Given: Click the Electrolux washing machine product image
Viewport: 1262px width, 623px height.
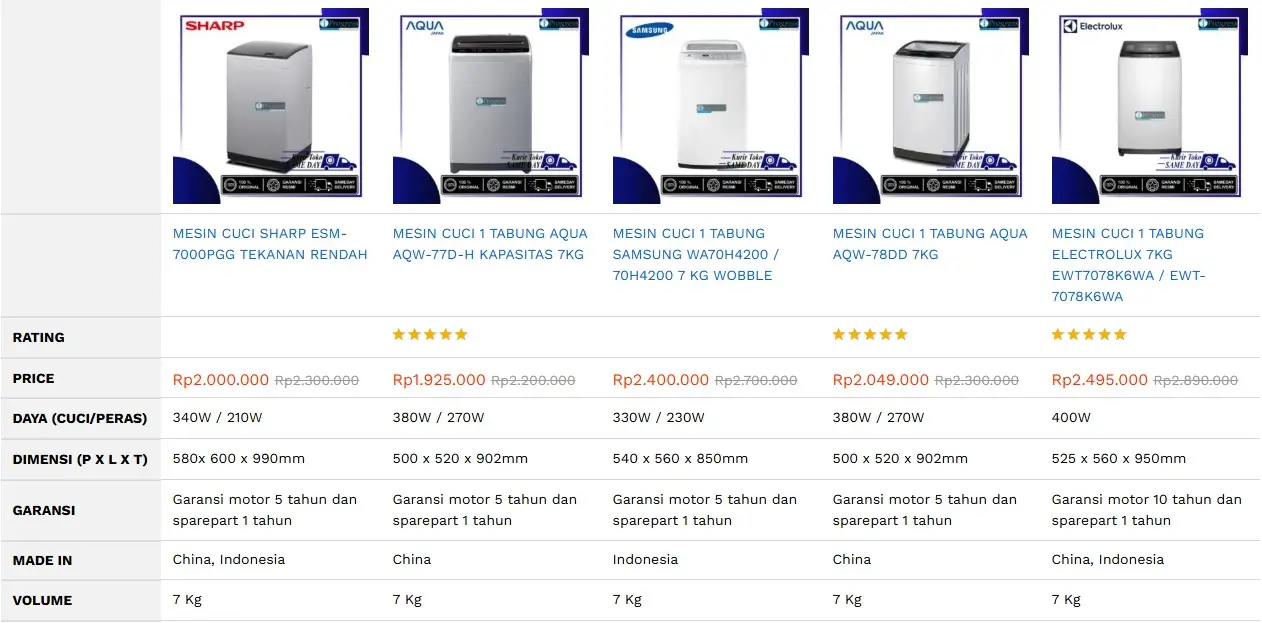Looking at the screenshot, I should (x=1150, y=105).
